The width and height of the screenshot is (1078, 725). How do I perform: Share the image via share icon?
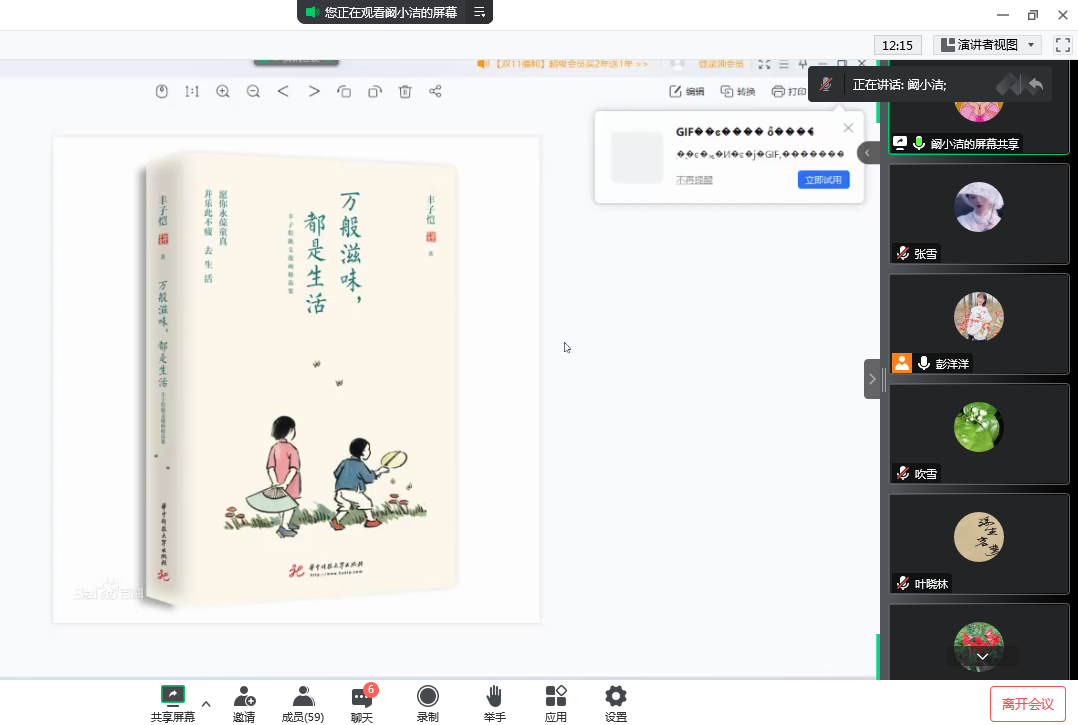point(435,91)
